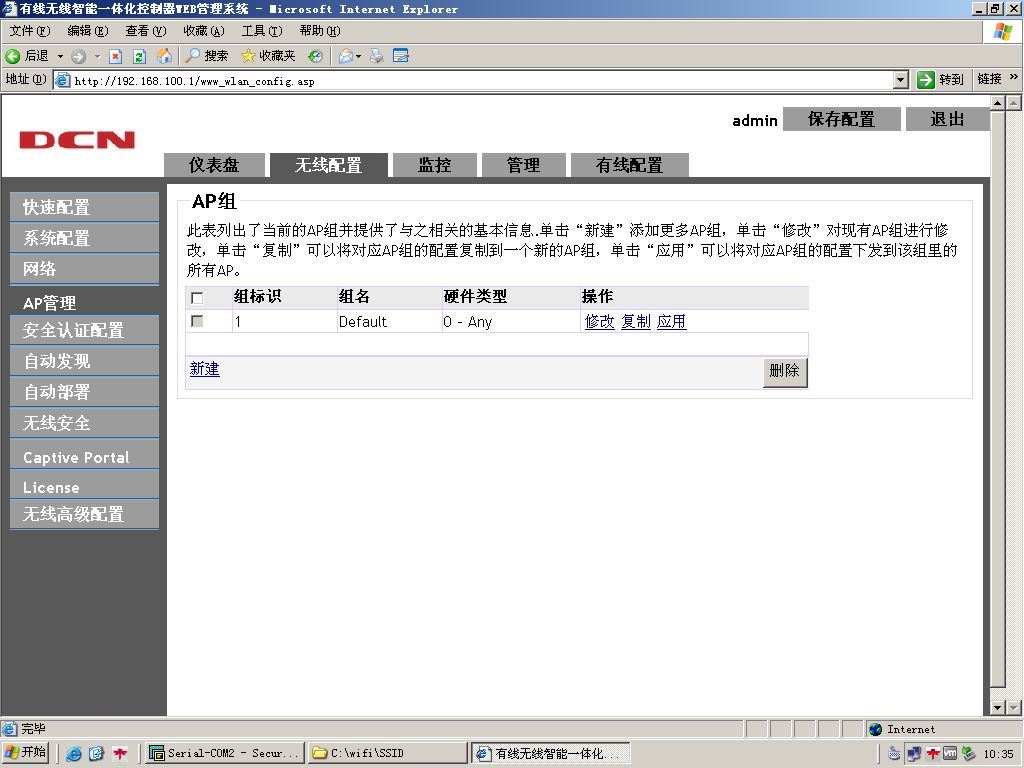1024x768 pixels.
Task: Click the 修改 link for Default group
Action: pyautogui.click(x=600, y=322)
